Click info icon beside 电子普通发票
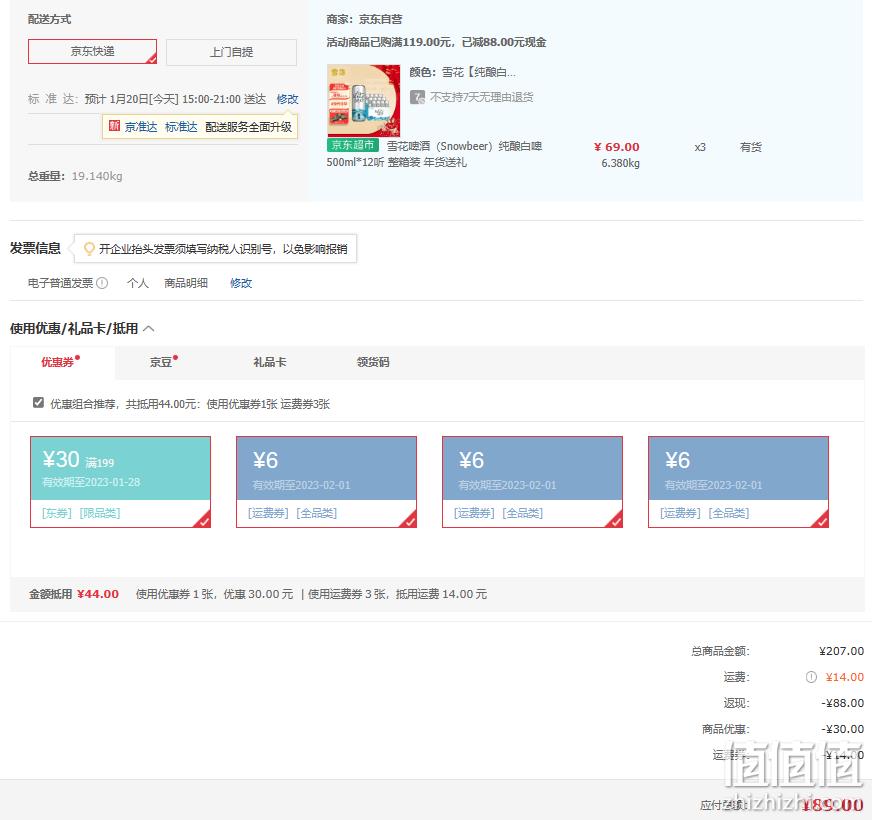Screen dimensions: 872x820 [102, 283]
